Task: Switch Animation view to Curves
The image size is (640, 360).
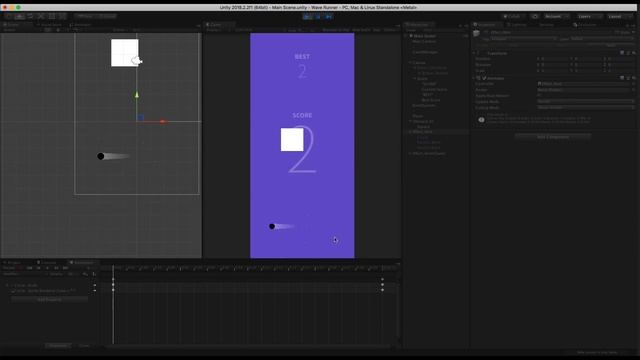Action: pos(84,345)
